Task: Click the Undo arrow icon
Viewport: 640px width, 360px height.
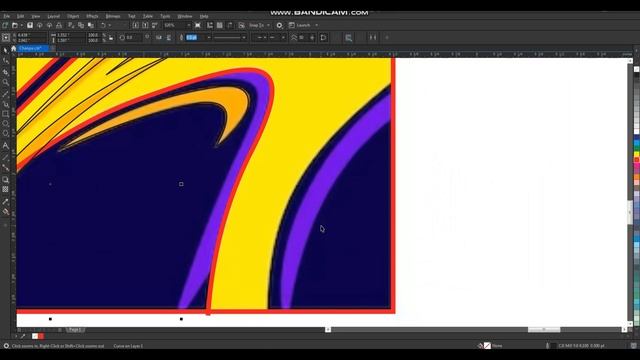Action: [x=103, y=25]
